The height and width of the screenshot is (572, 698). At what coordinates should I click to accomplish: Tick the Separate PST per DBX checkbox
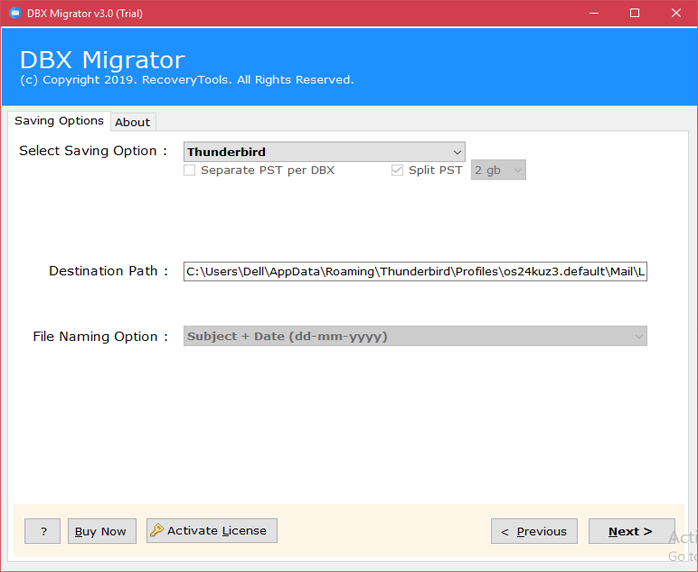pos(189,170)
